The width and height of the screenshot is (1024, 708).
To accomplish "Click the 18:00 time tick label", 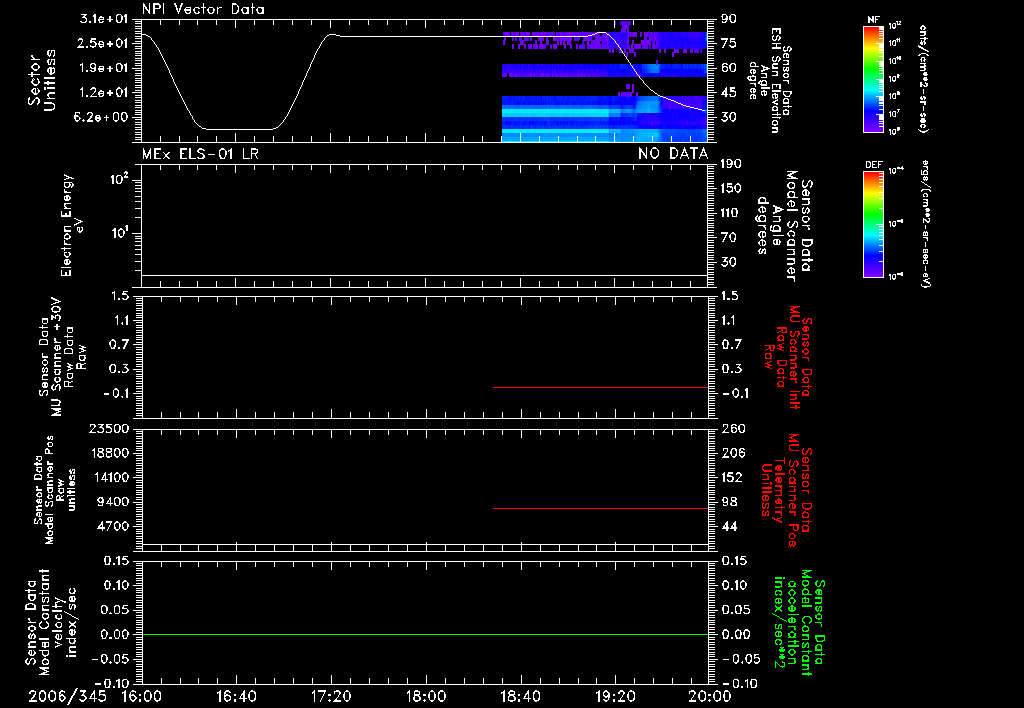I will pyautogui.click(x=426, y=696).
